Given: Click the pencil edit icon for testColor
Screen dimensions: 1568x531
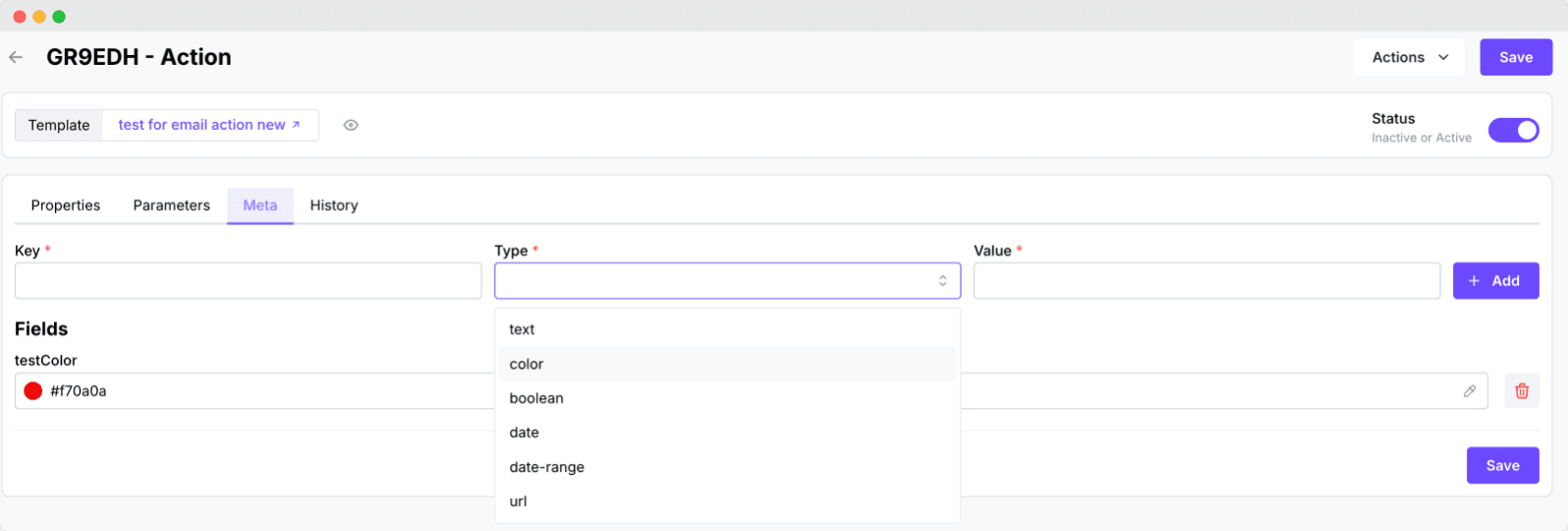Looking at the screenshot, I should (x=1470, y=391).
